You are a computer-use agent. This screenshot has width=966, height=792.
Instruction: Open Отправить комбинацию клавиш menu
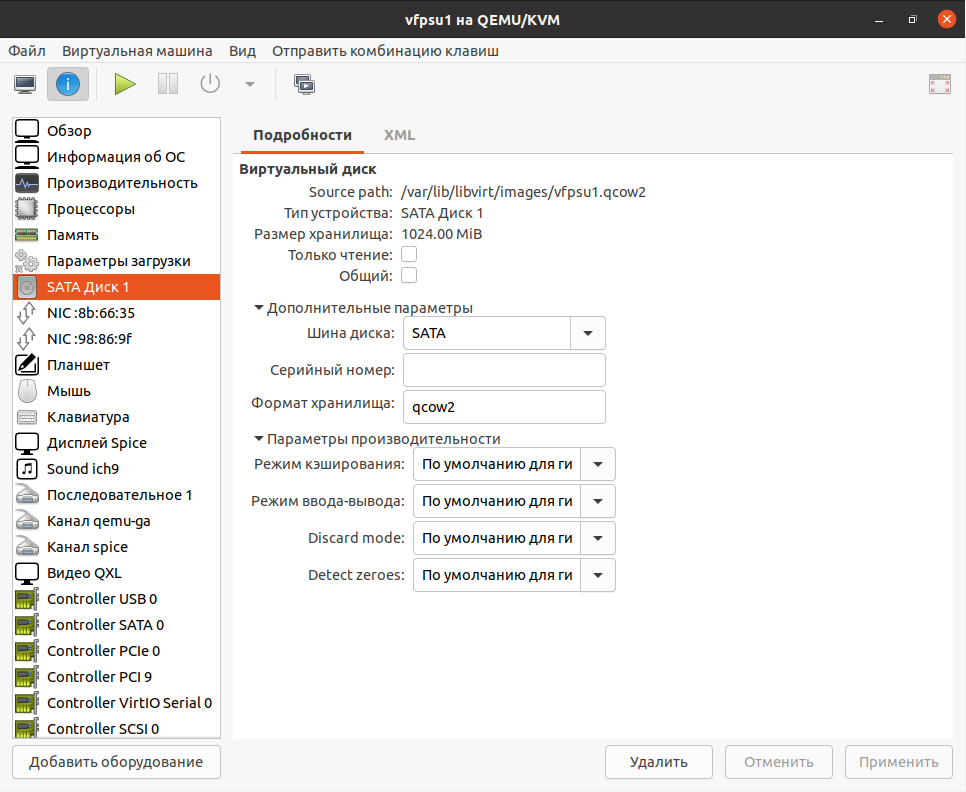pyautogui.click(x=386, y=51)
